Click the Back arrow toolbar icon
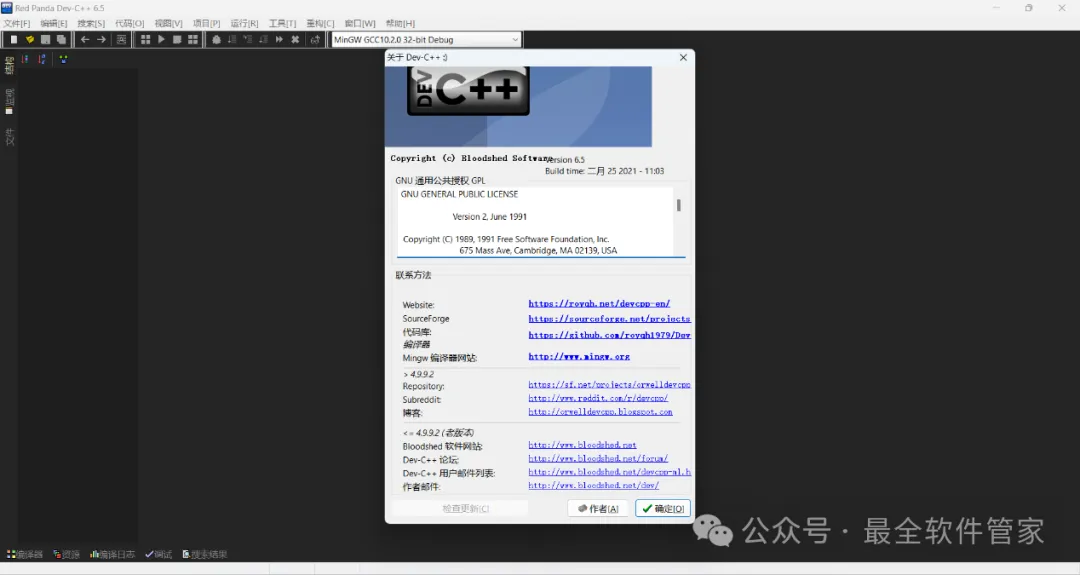Screen dimensions: 1080x575 85,40
